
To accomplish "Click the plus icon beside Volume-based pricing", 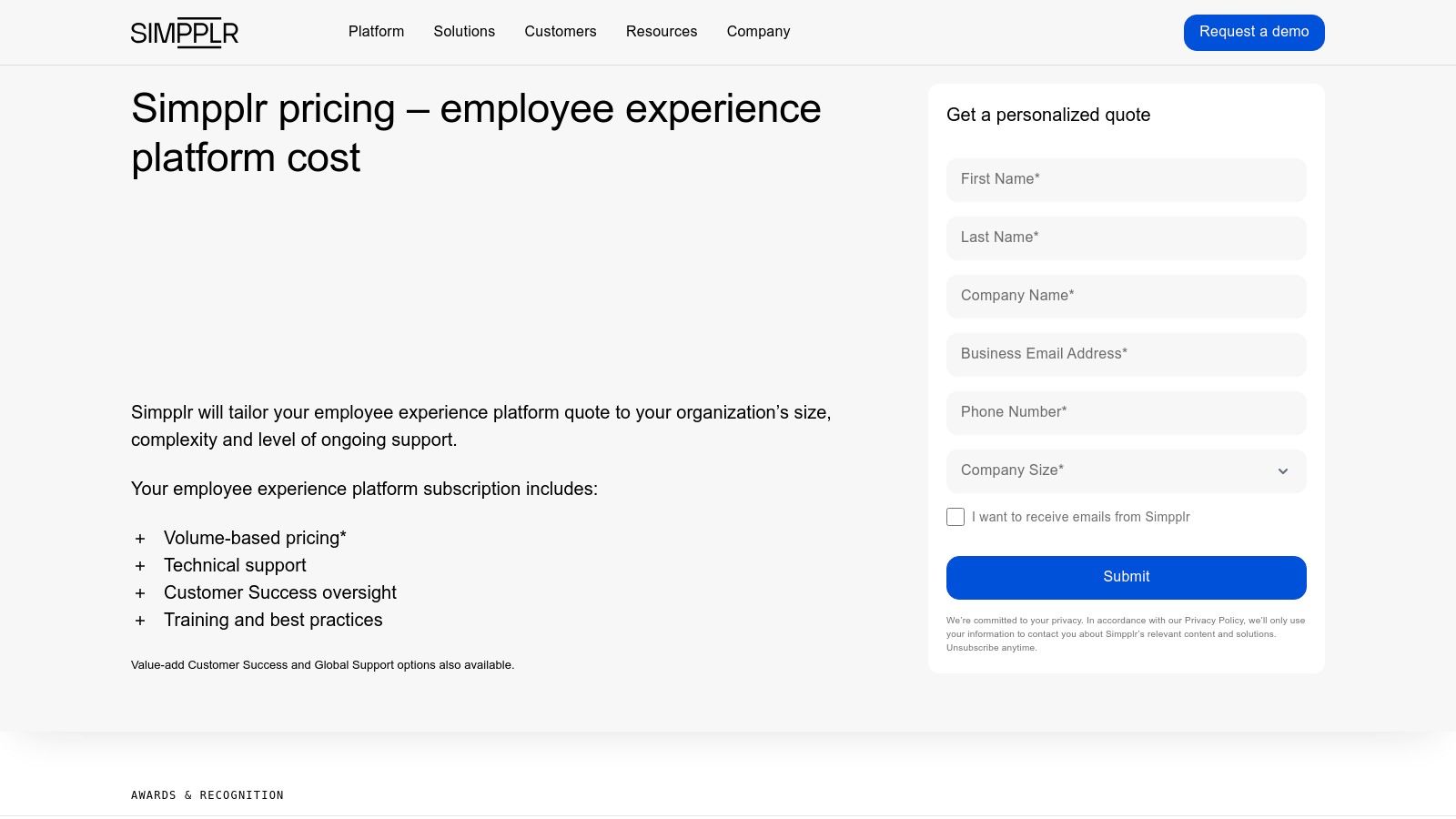I will (140, 539).
